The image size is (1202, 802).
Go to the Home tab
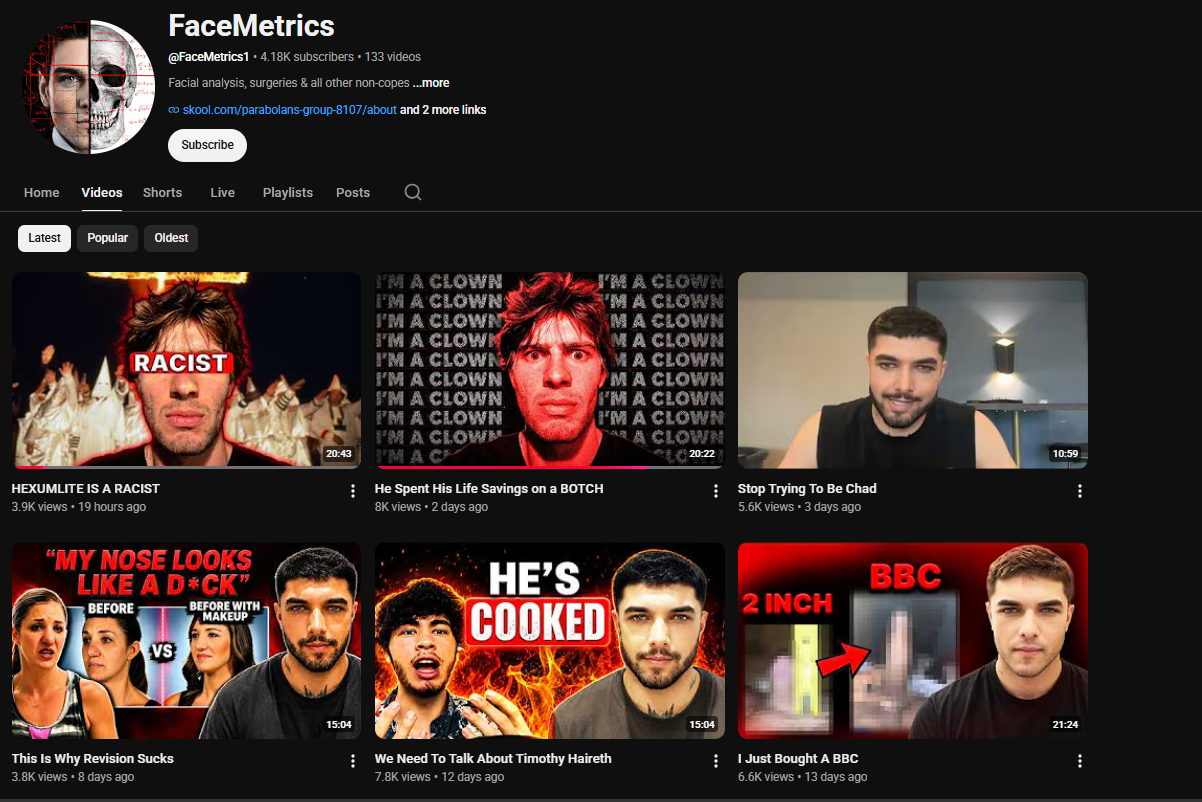[42, 192]
